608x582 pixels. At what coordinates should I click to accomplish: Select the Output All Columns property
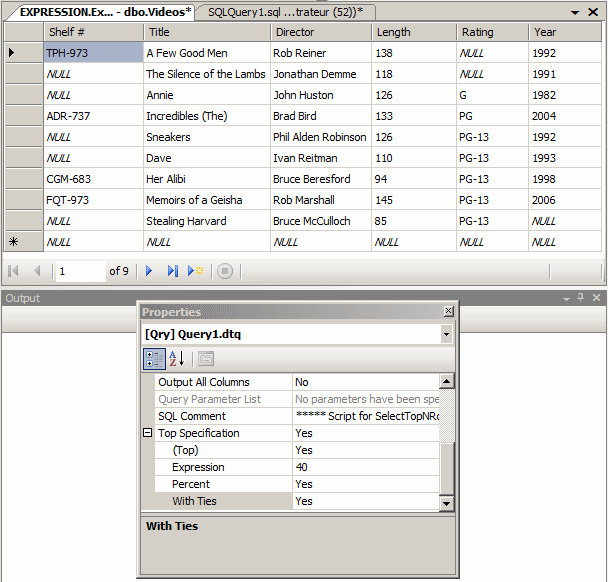click(297, 382)
